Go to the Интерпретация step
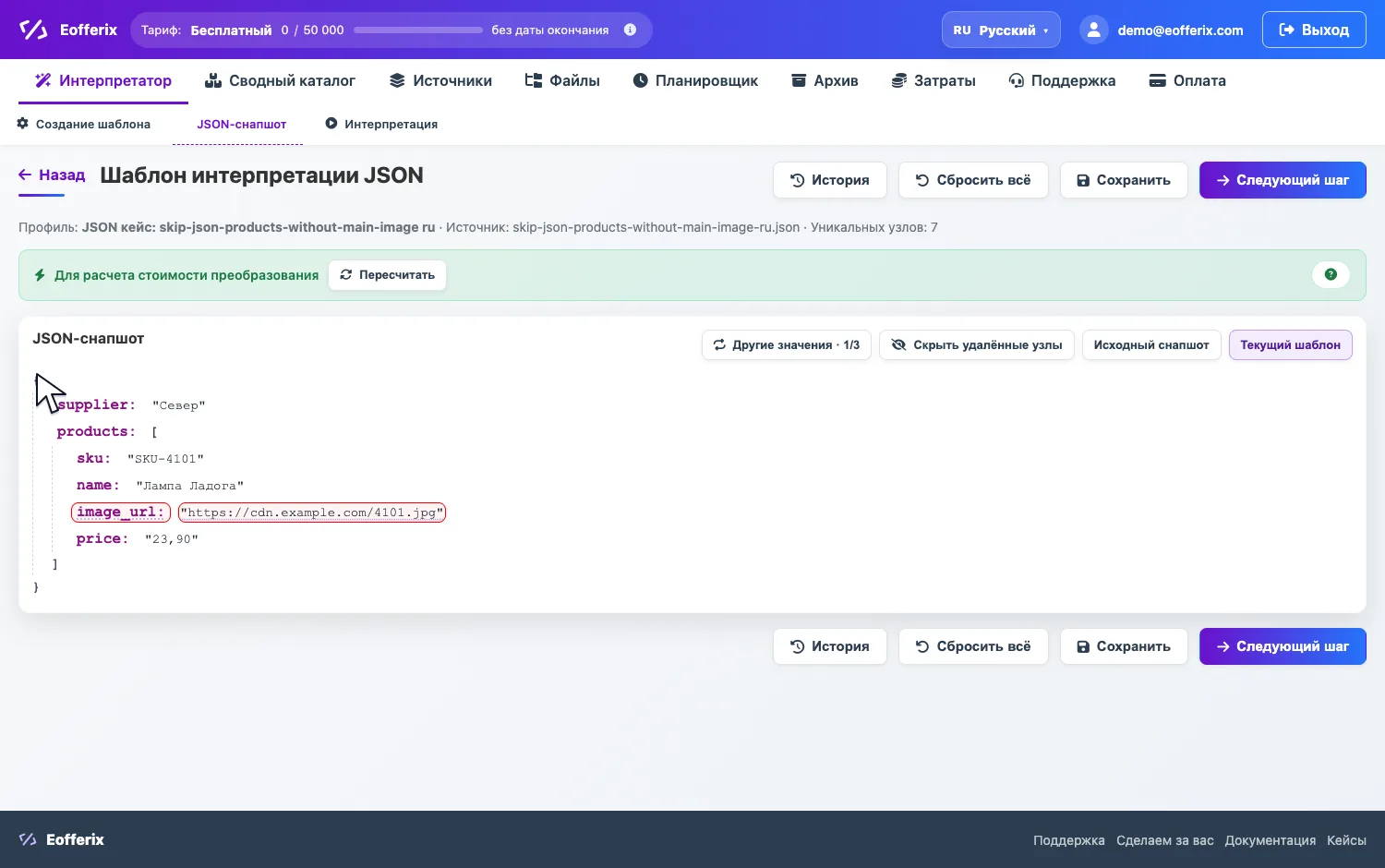The width and height of the screenshot is (1385, 868). [381, 124]
